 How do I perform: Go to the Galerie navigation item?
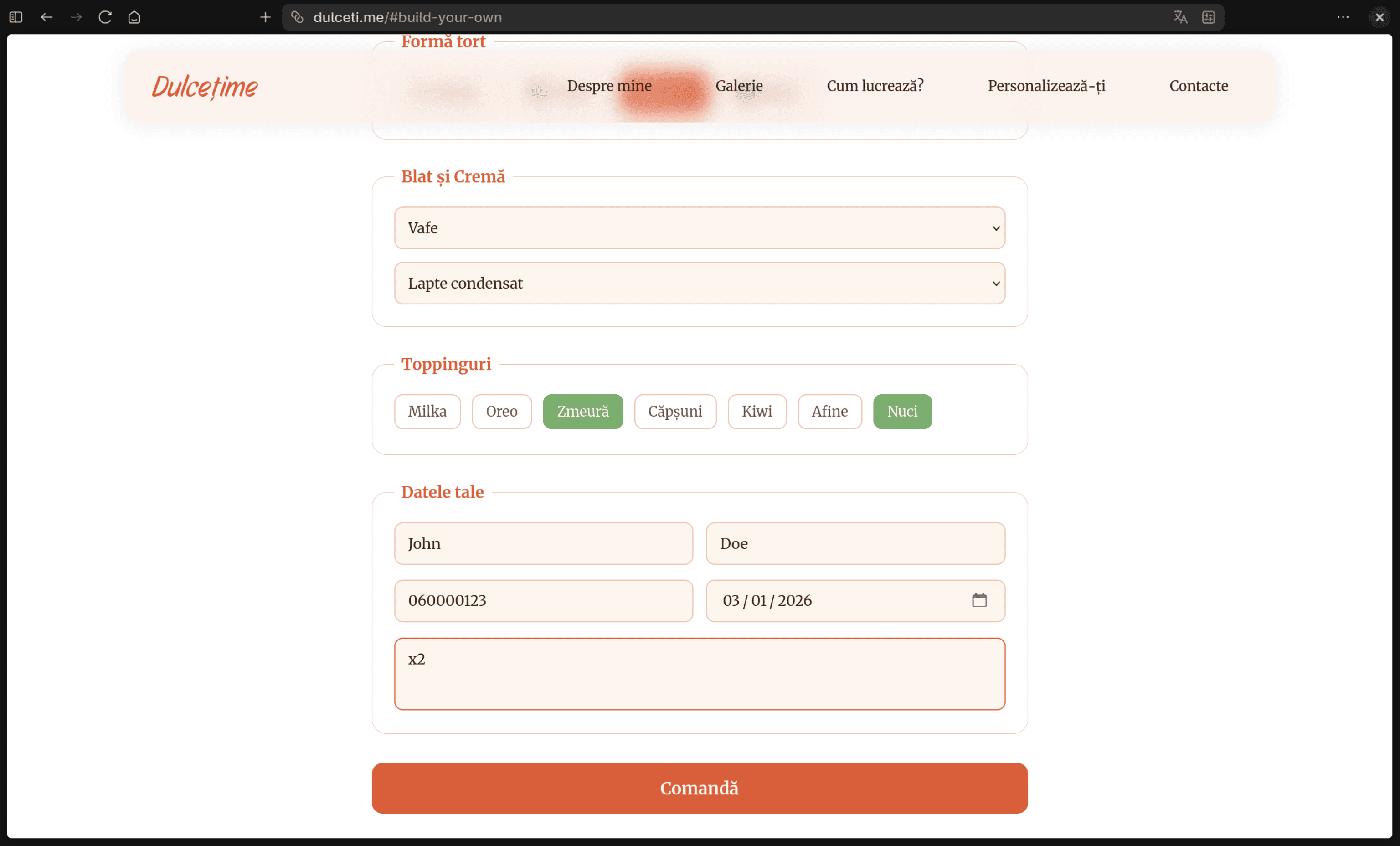point(739,86)
